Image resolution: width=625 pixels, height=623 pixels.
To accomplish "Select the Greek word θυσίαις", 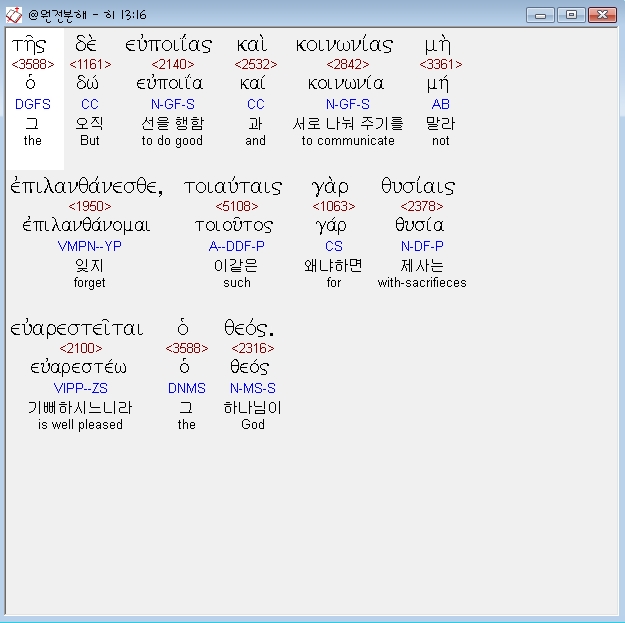I will coord(418,187).
